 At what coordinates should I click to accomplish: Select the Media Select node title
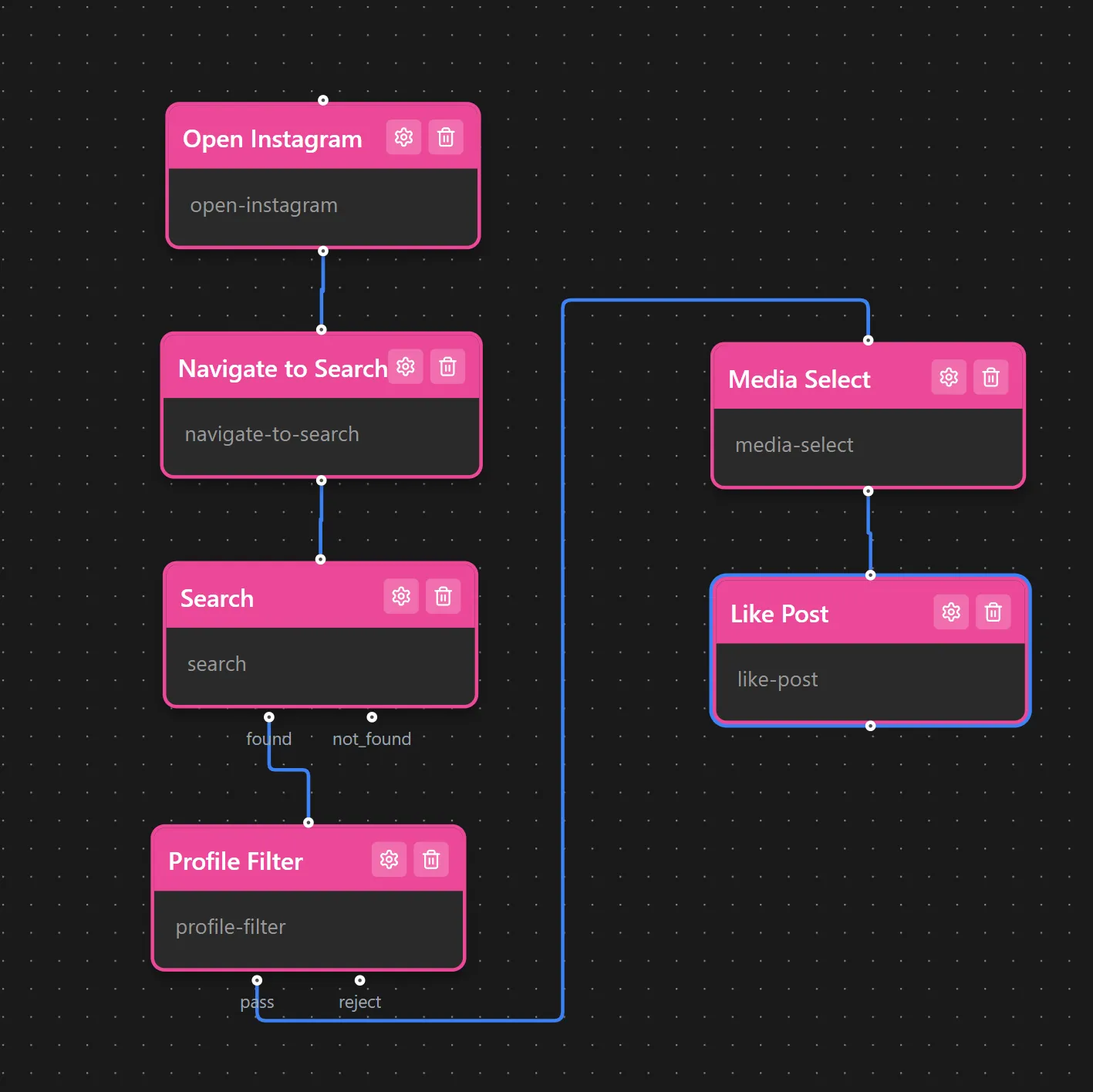coord(799,379)
